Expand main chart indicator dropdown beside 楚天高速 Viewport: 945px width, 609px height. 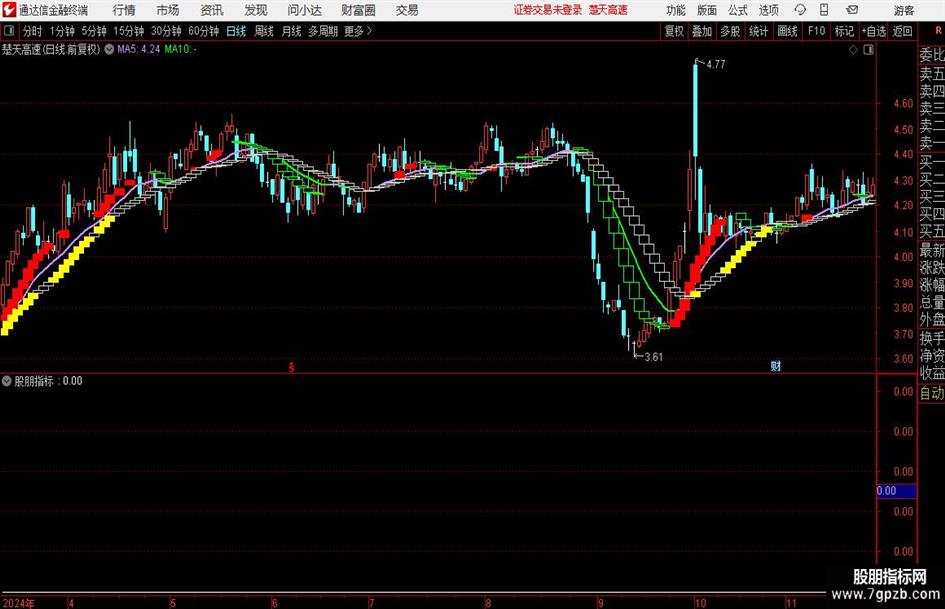[x=109, y=49]
